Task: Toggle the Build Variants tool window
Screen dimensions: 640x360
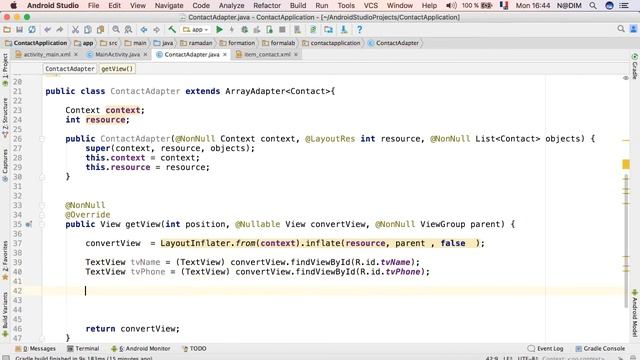Action: (x=5, y=314)
